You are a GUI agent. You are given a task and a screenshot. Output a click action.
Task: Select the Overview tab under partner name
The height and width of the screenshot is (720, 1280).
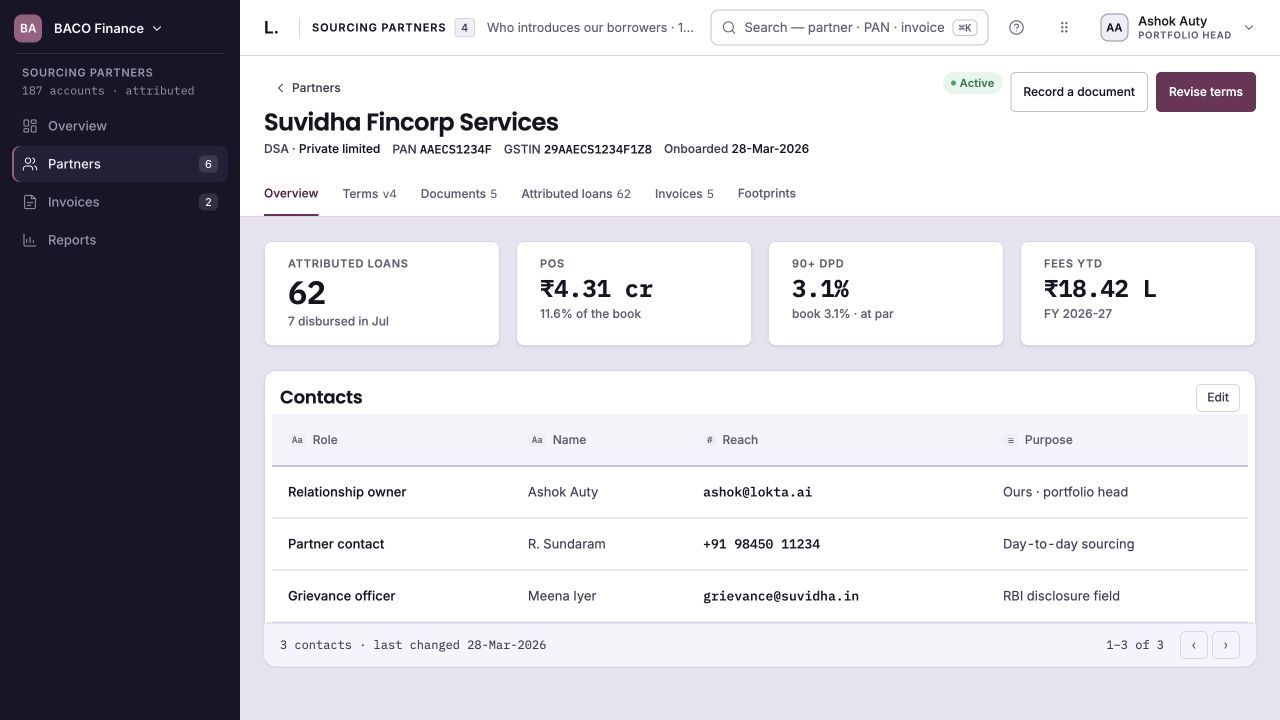291,194
